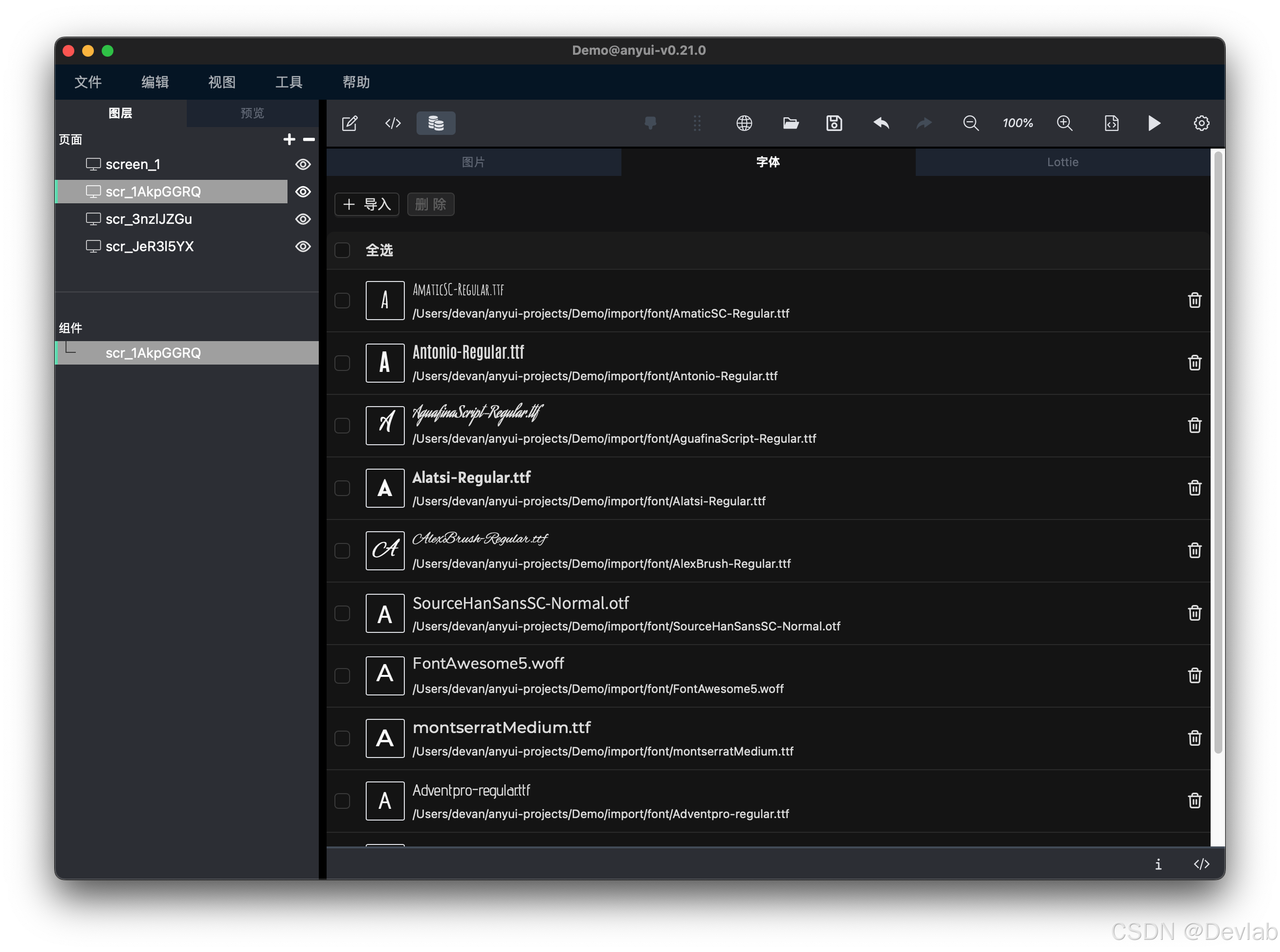
Task: Toggle visibility of scr_3nzlJZGu
Action: click(x=303, y=219)
